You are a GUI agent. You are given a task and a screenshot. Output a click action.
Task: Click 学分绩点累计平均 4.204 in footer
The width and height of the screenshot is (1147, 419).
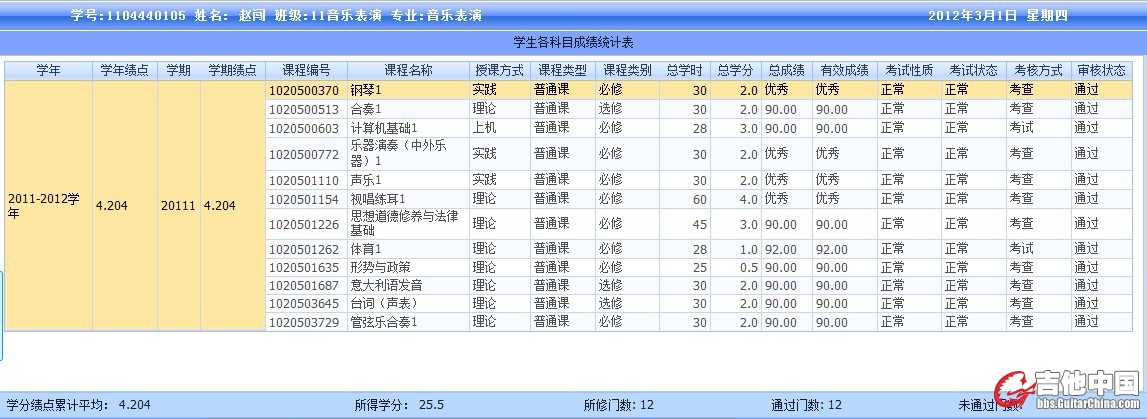click(x=78, y=404)
